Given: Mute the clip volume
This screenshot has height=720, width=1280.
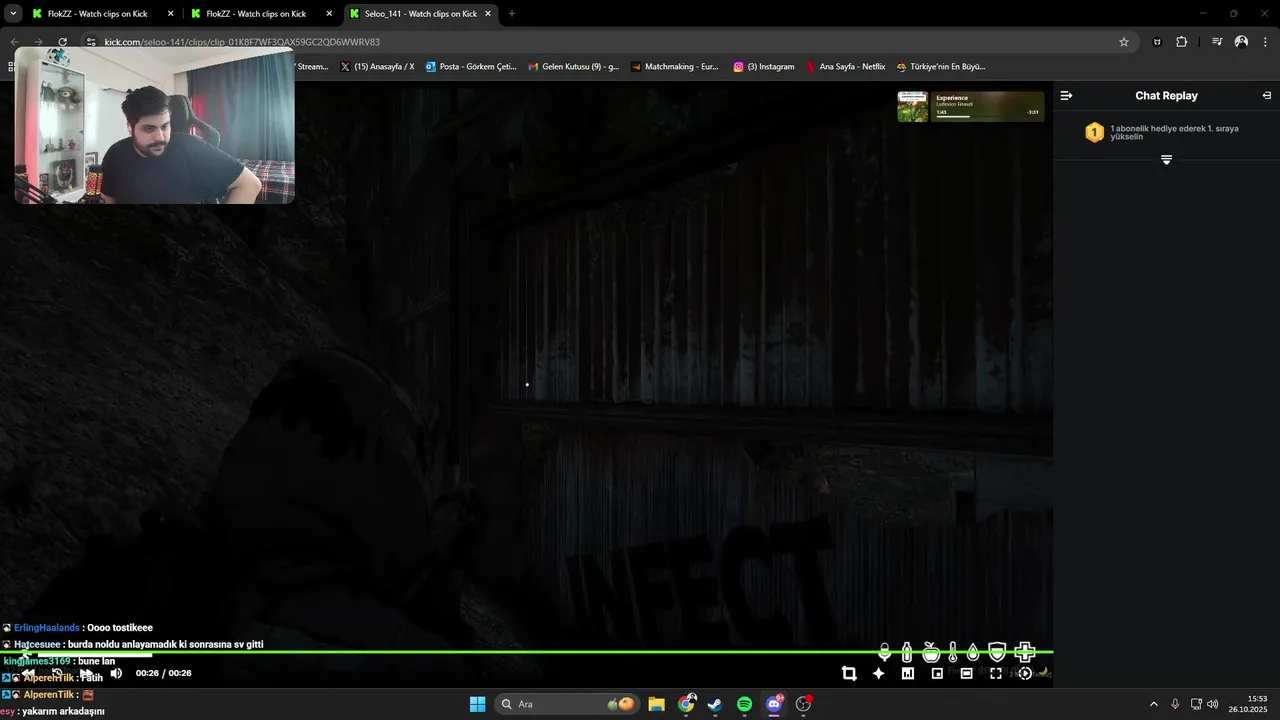Looking at the screenshot, I should [116, 673].
